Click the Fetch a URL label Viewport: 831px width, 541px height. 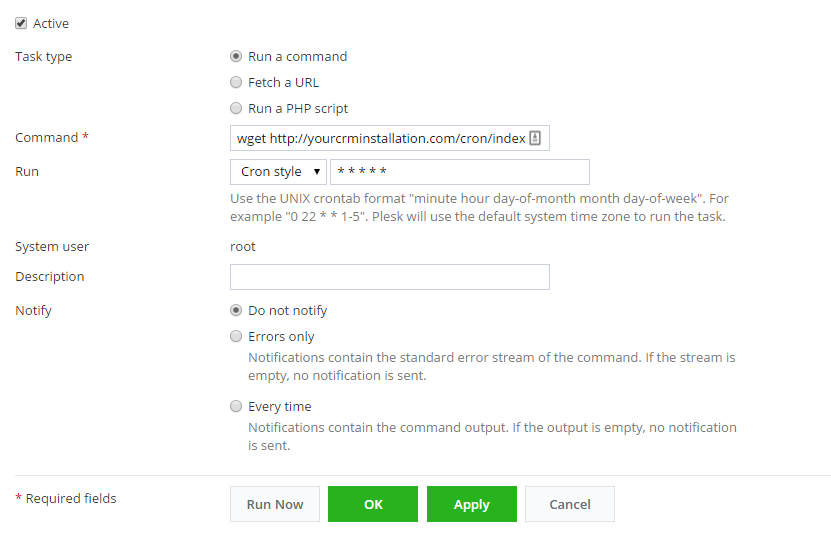coord(284,83)
